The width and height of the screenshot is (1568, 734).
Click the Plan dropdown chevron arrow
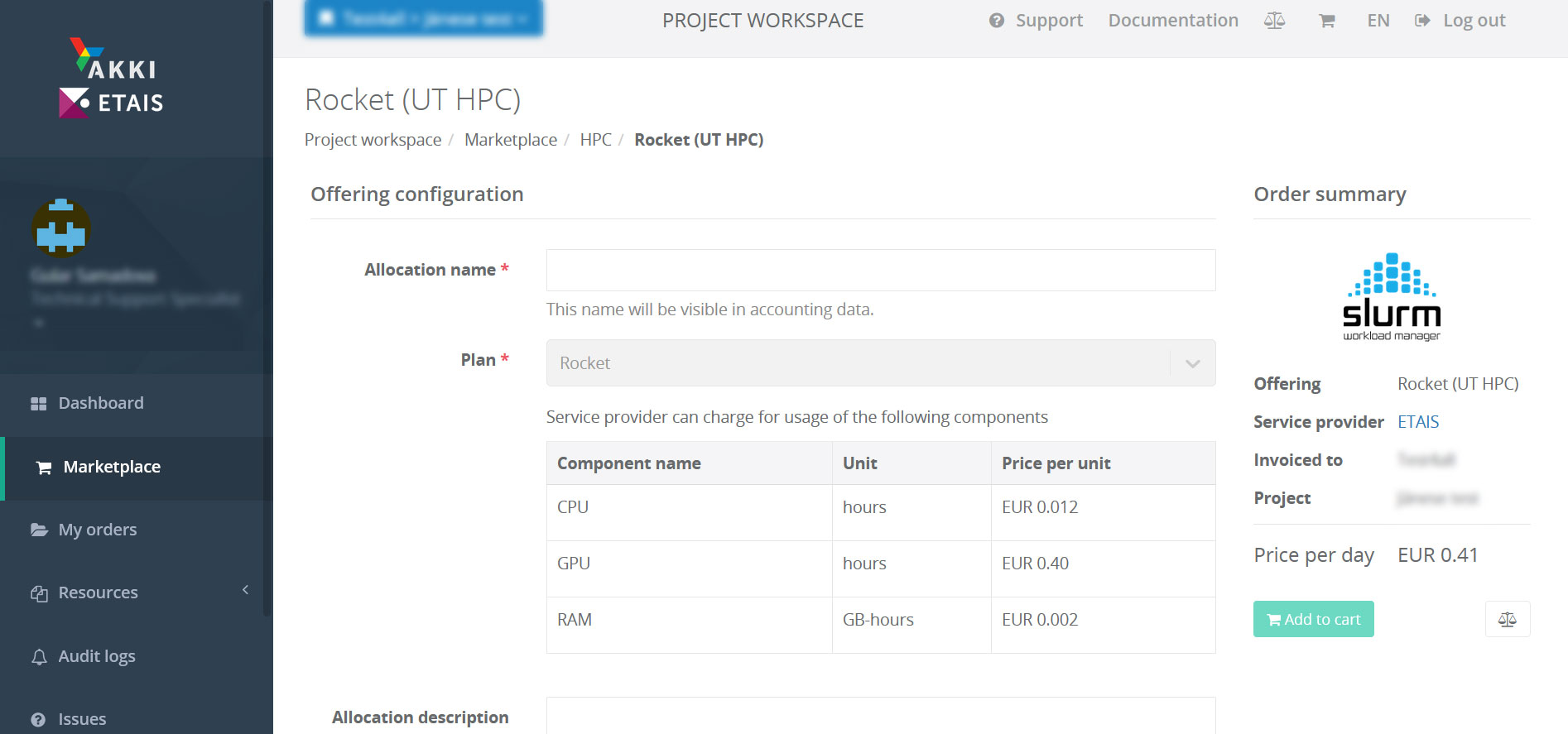(x=1193, y=364)
